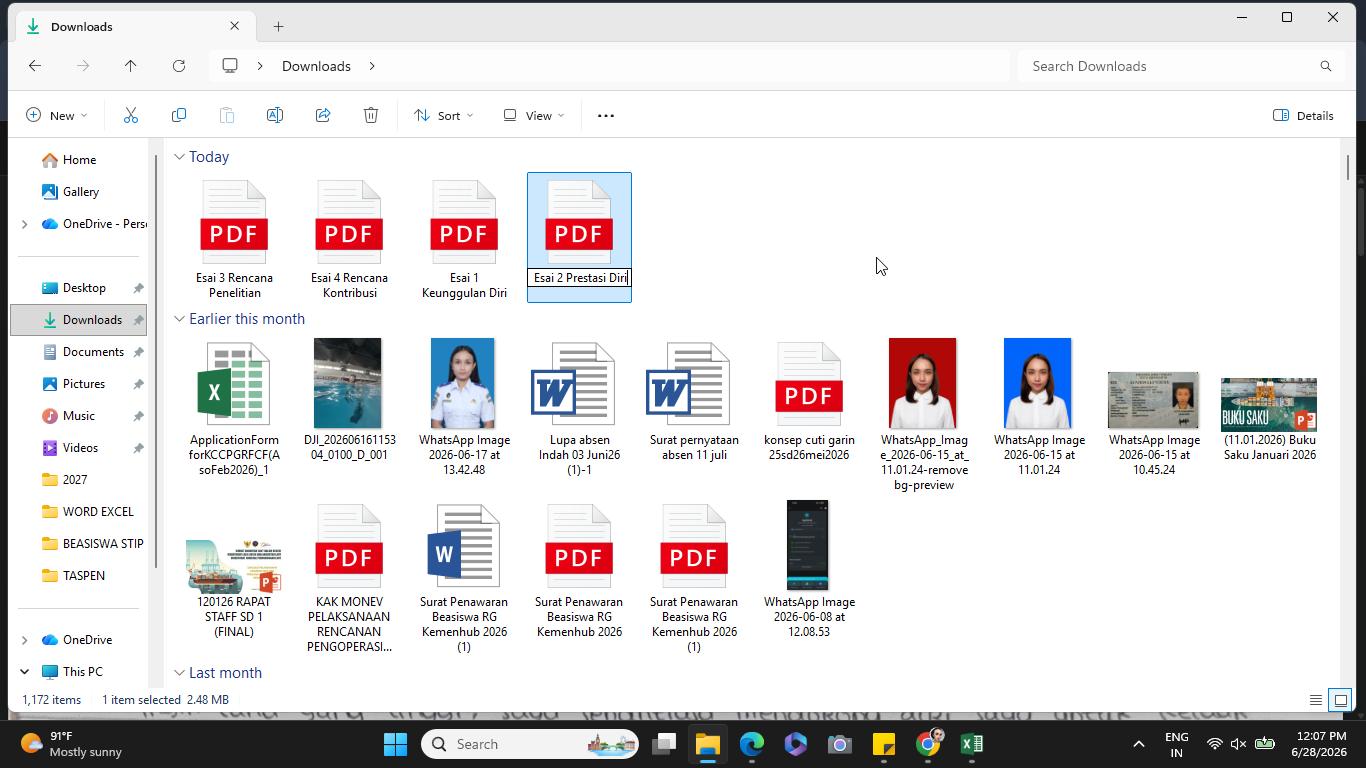Click the file rename text box
This screenshot has height=768, width=1366.
579,278
